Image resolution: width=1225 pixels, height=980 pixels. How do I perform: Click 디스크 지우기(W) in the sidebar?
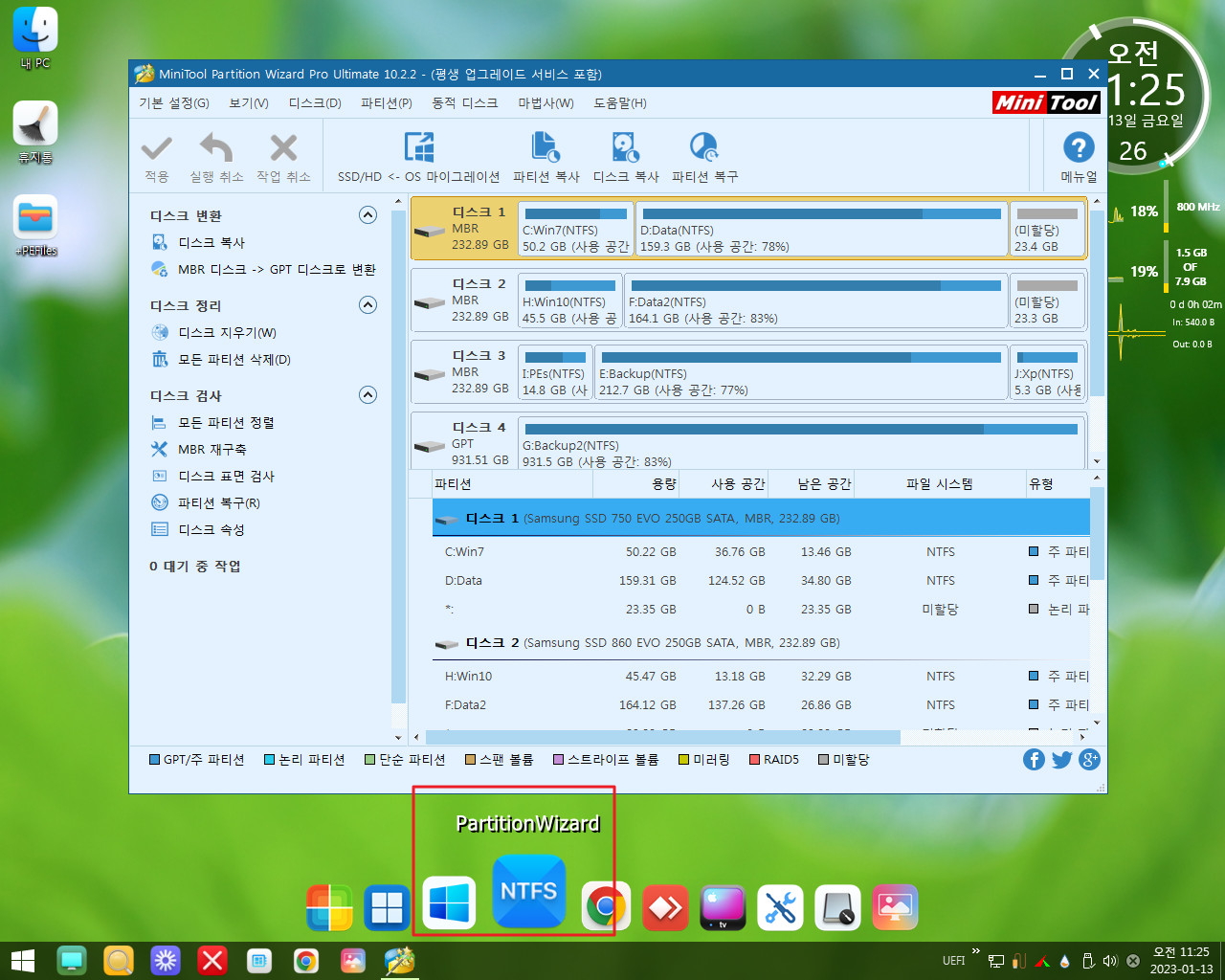point(227,332)
